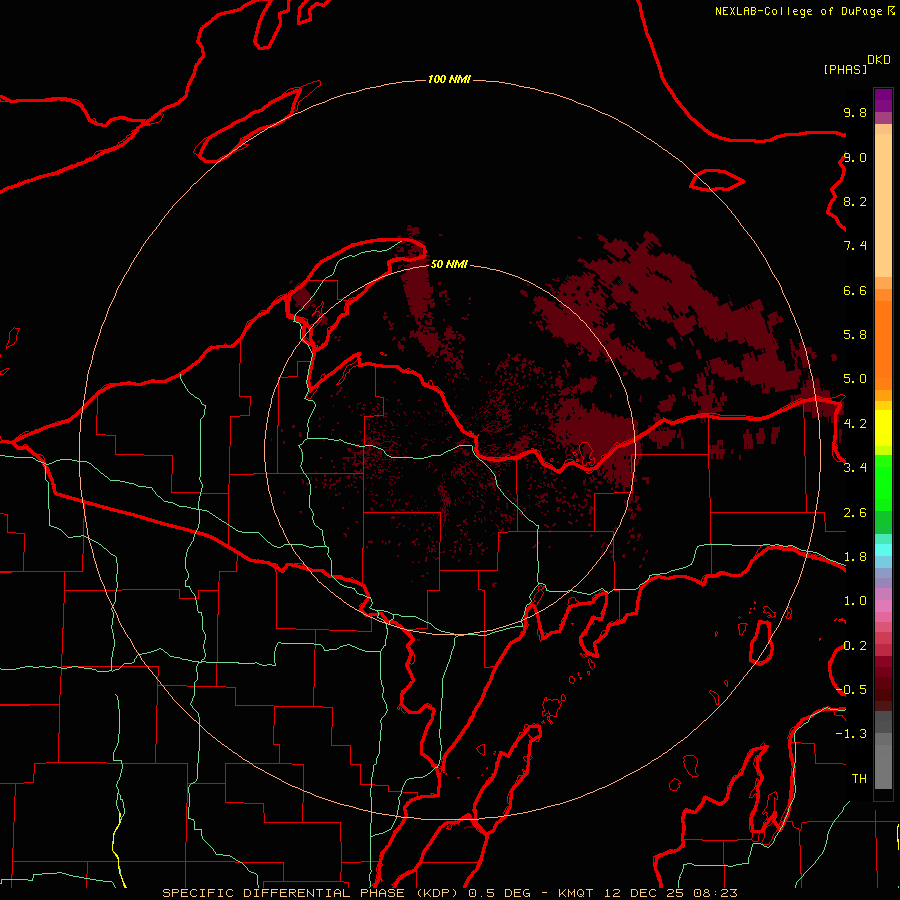Viewport: 900px width, 900px height.
Task: Click the light peach segment of the color bar
Action: (883, 205)
